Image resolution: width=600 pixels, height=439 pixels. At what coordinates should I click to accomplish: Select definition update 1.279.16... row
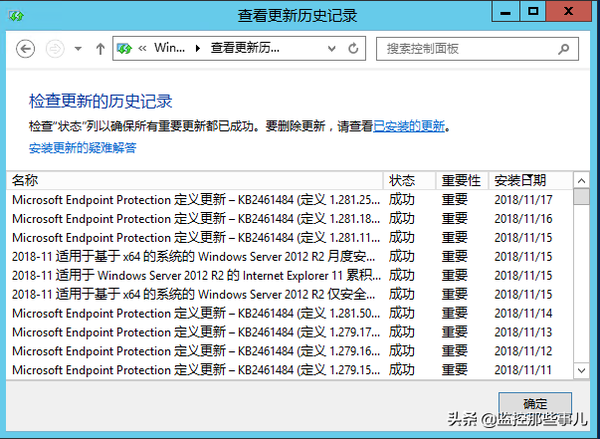tap(290, 351)
